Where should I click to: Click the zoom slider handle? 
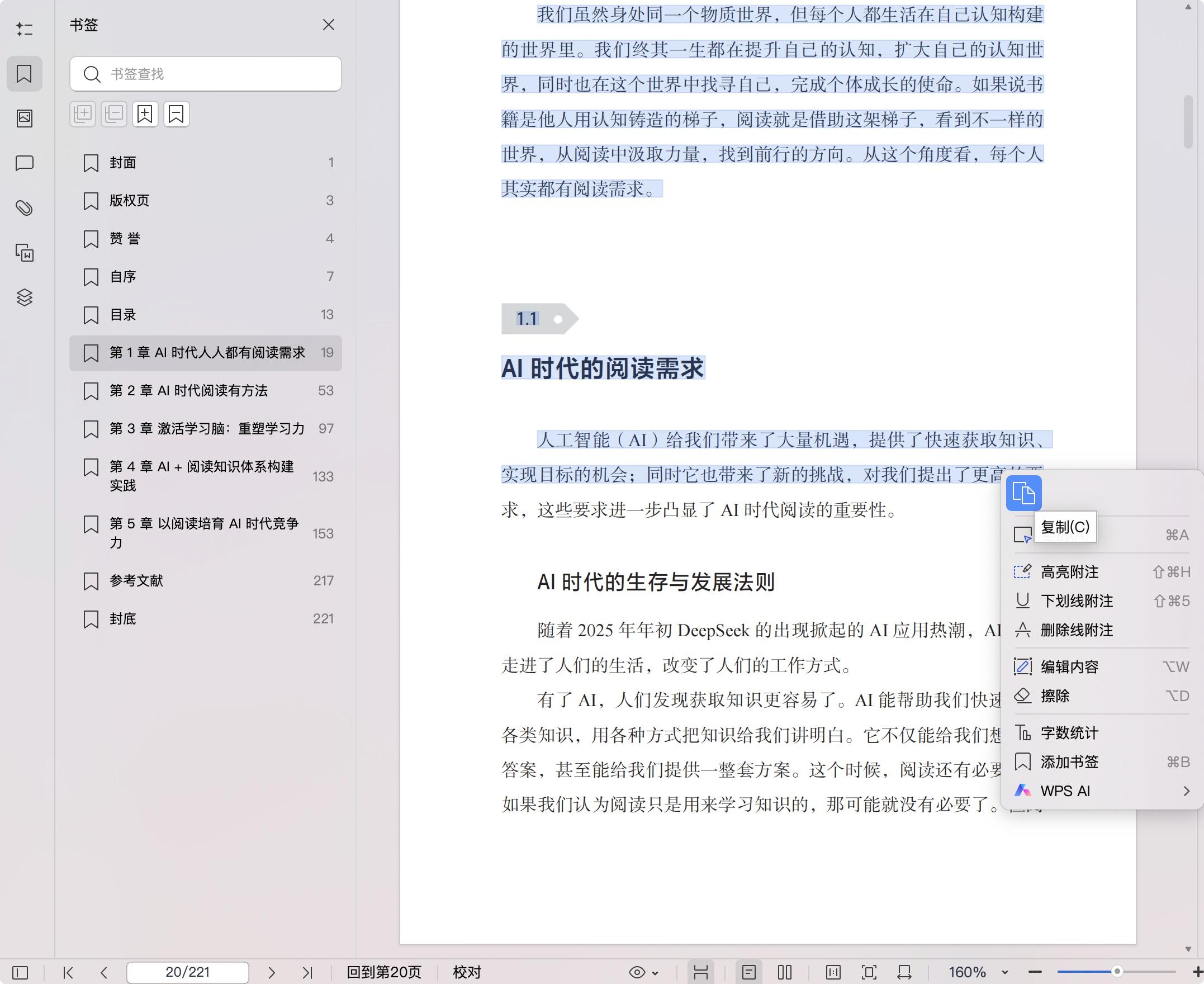(1117, 972)
